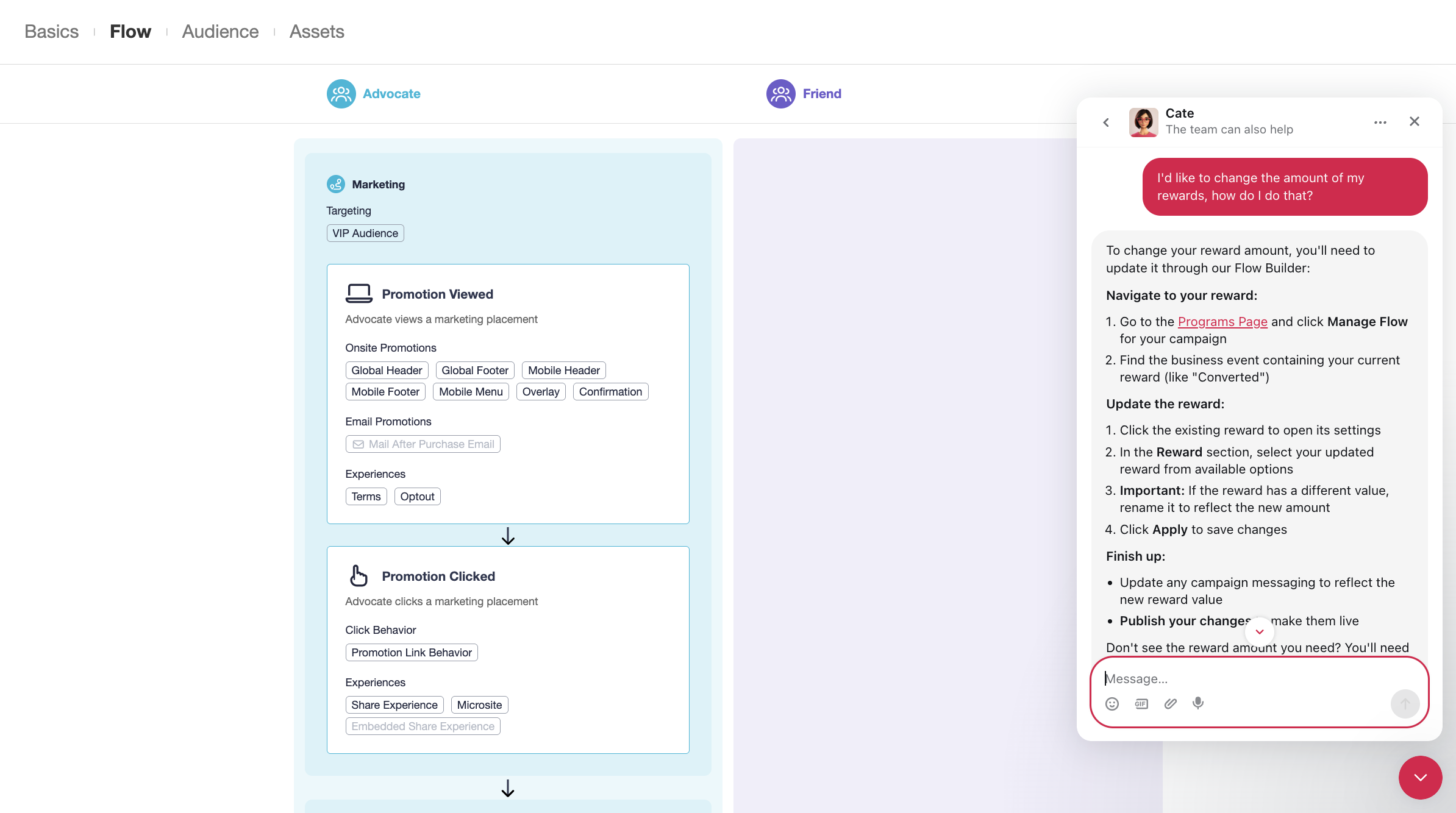Open Promotion Link Behavior

pos(412,653)
